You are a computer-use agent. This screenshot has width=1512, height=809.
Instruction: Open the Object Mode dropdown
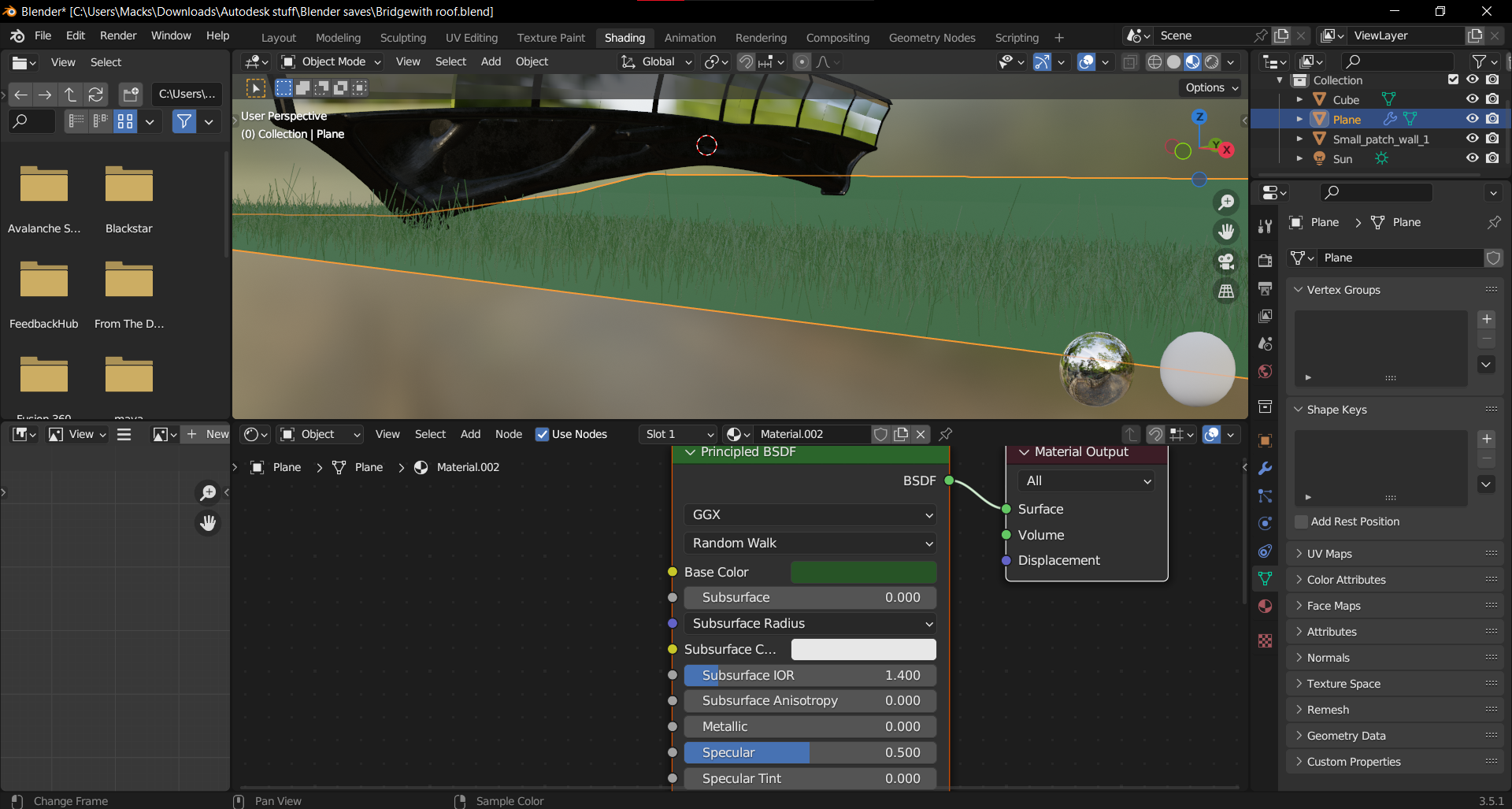pyautogui.click(x=331, y=61)
